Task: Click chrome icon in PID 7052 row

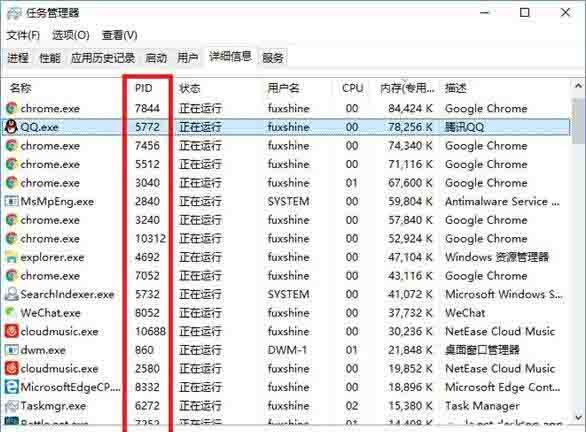Action: pyautogui.click(x=12, y=276)
